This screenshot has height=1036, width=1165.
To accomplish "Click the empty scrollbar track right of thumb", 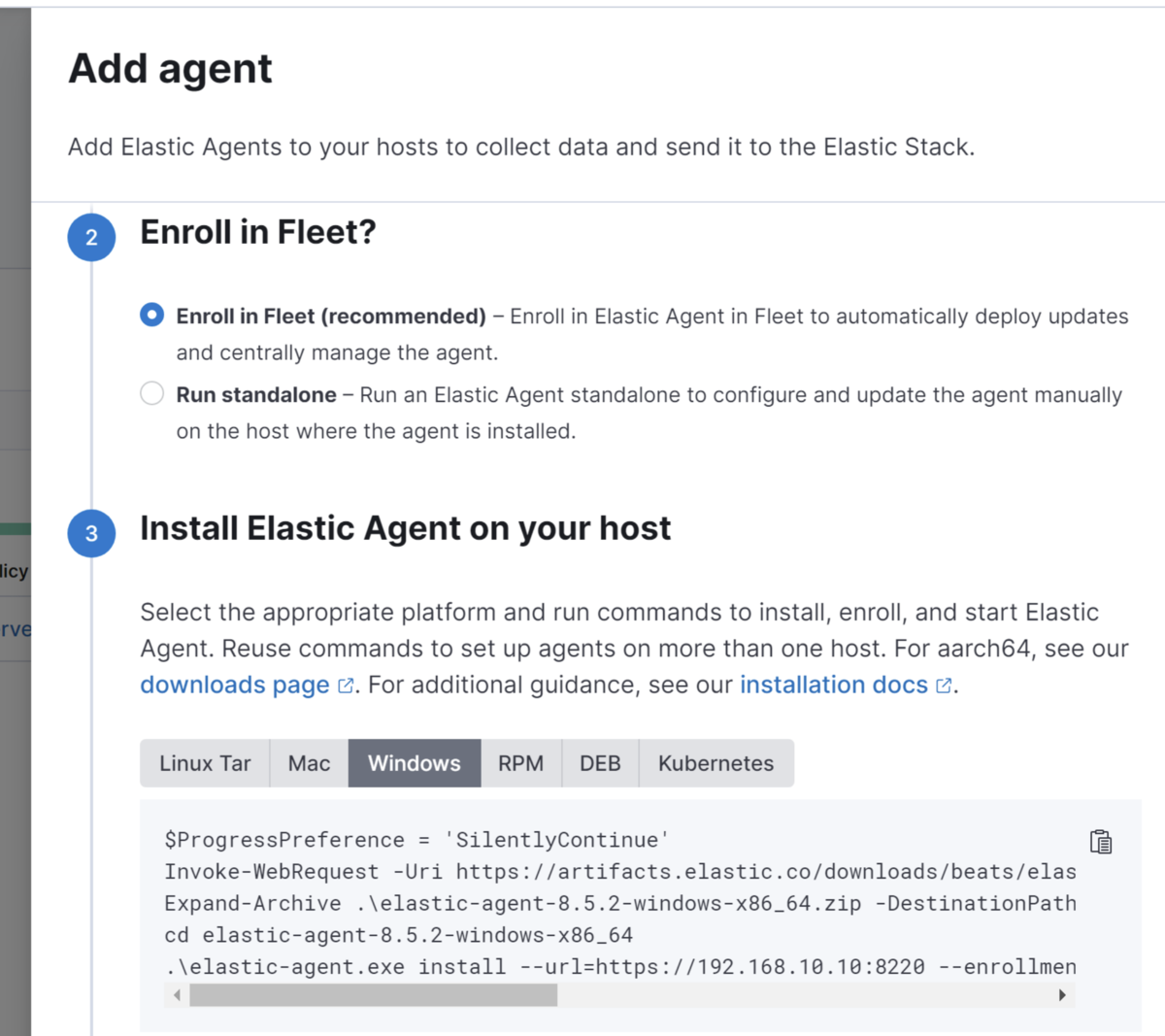I will (x=806, y=995).
